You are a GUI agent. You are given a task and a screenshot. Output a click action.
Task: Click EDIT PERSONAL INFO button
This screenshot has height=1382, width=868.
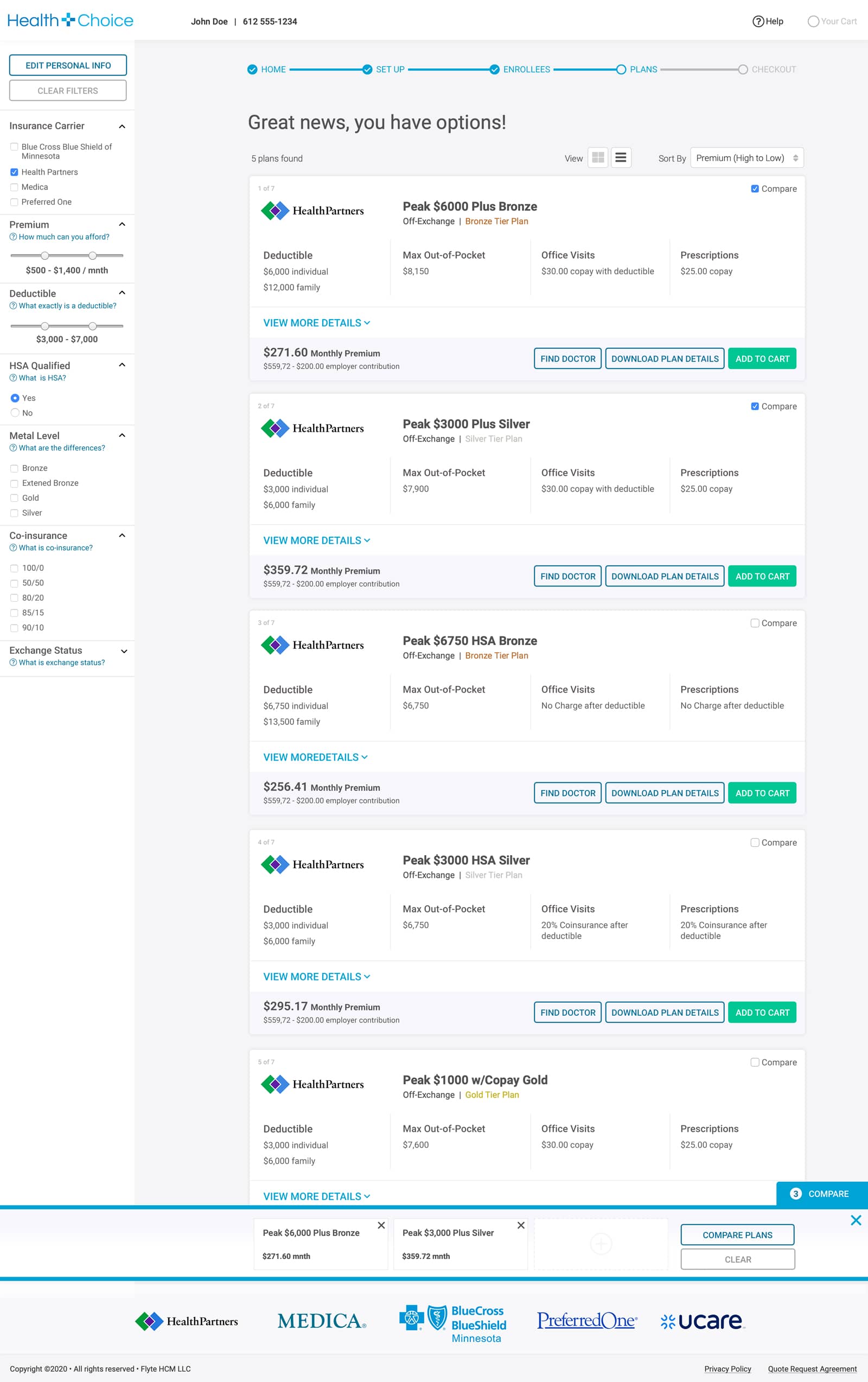[68, 66]
